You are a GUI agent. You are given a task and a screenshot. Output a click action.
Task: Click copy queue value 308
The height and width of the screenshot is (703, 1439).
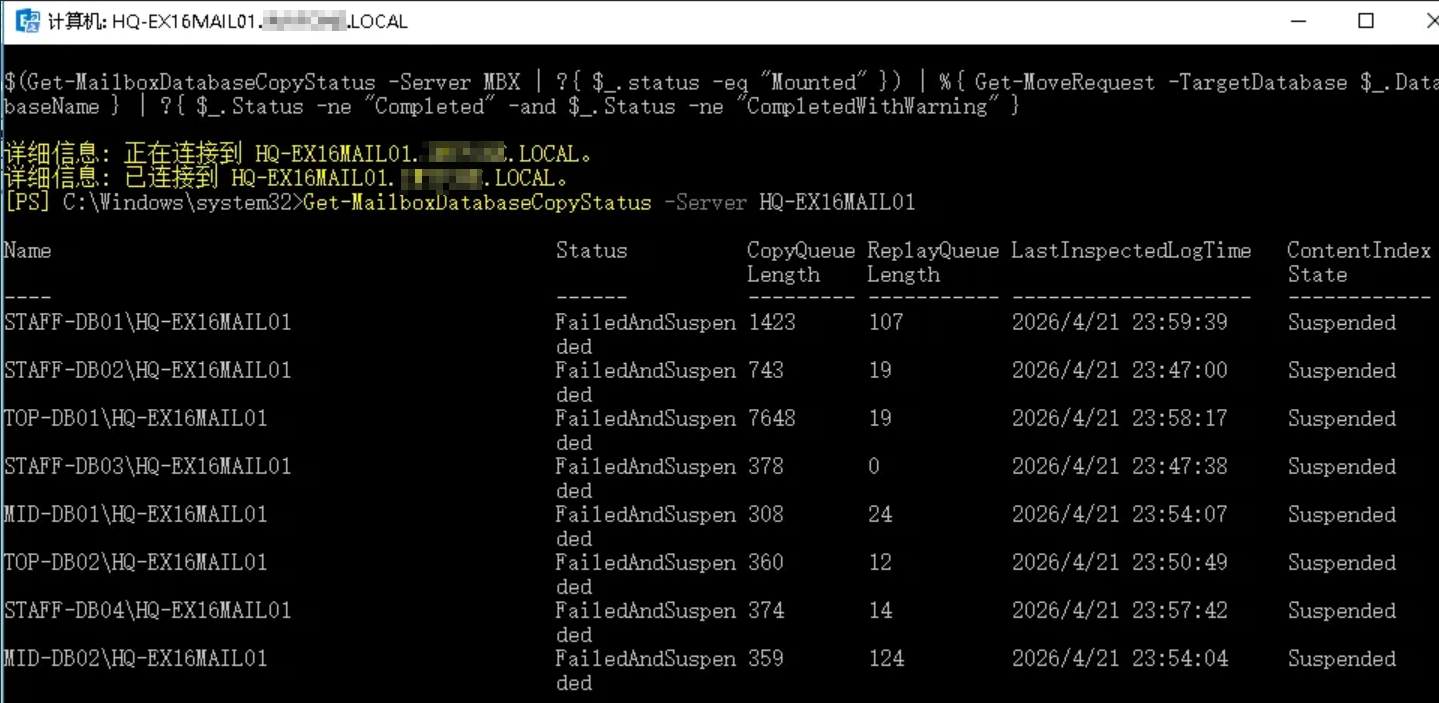point(765,515)
